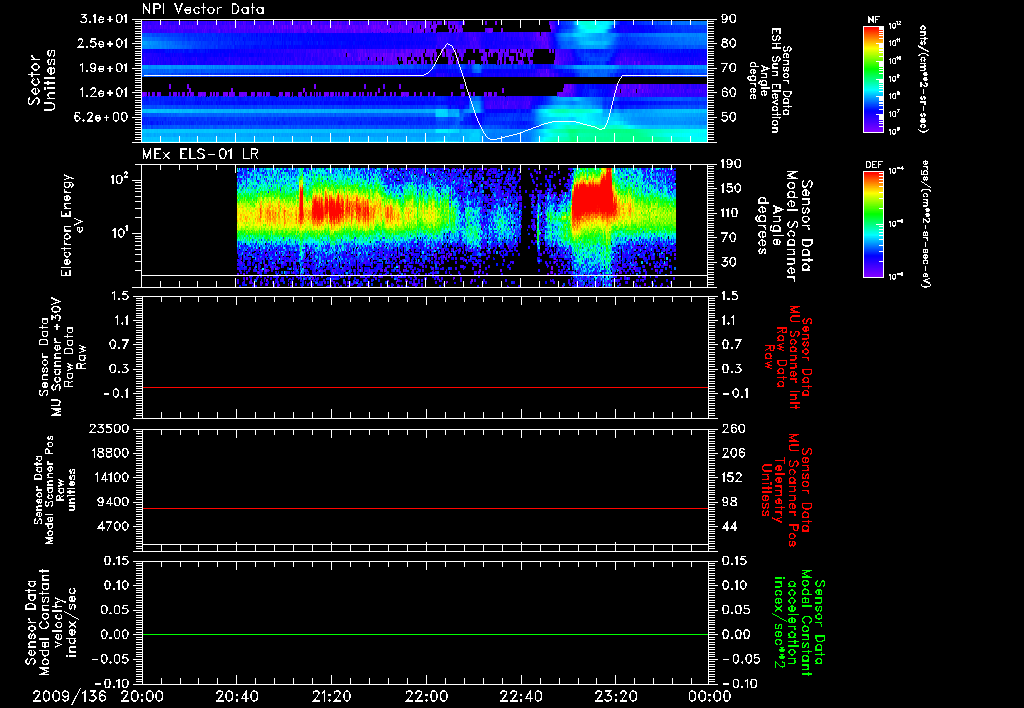The height and width of the screenshot is (708, 1024).
Task: Click the "23500" tick label
Action: point(110,428)
